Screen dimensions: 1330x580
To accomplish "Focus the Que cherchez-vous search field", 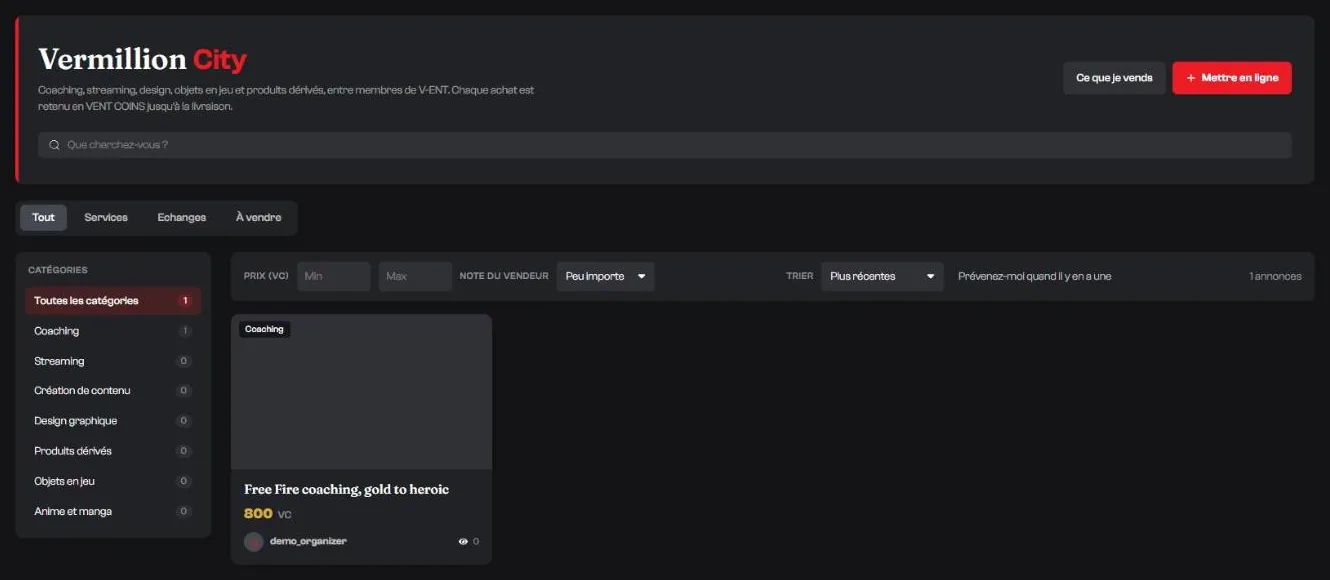I will click(665, 145).
